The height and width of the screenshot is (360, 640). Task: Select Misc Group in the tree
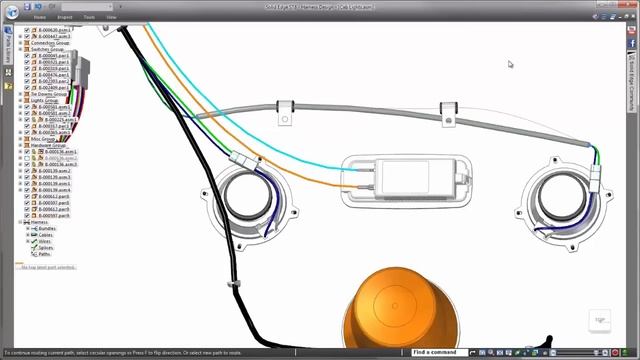pos(43,139)
